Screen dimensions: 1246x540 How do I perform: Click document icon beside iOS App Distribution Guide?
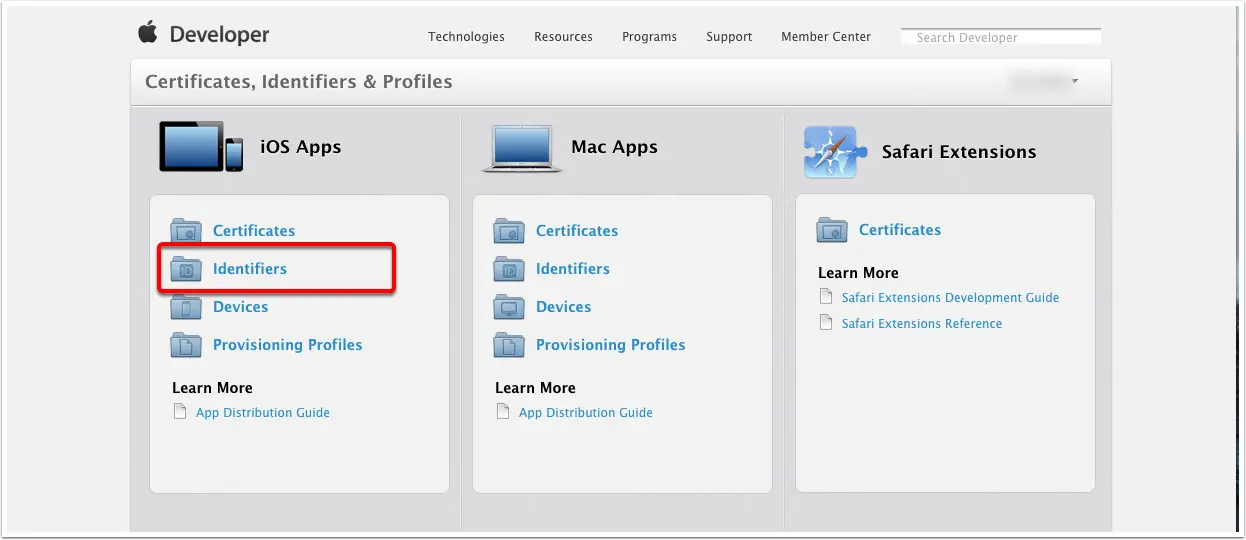181,412
